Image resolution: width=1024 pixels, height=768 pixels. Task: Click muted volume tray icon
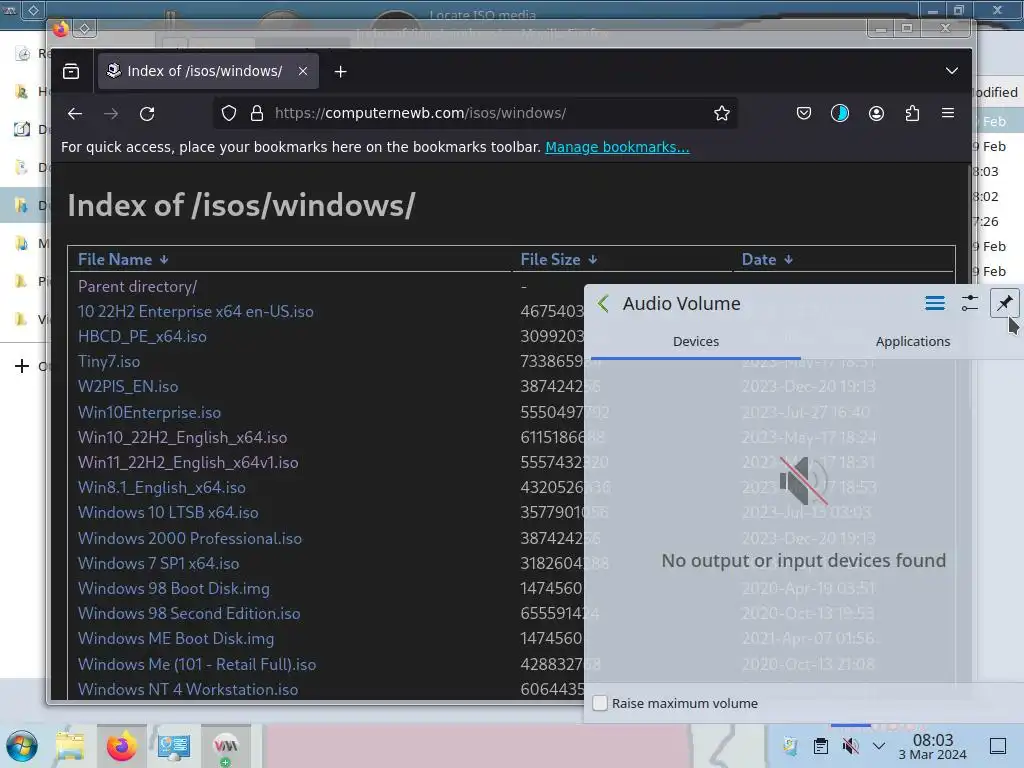click(x=850, y=746)
